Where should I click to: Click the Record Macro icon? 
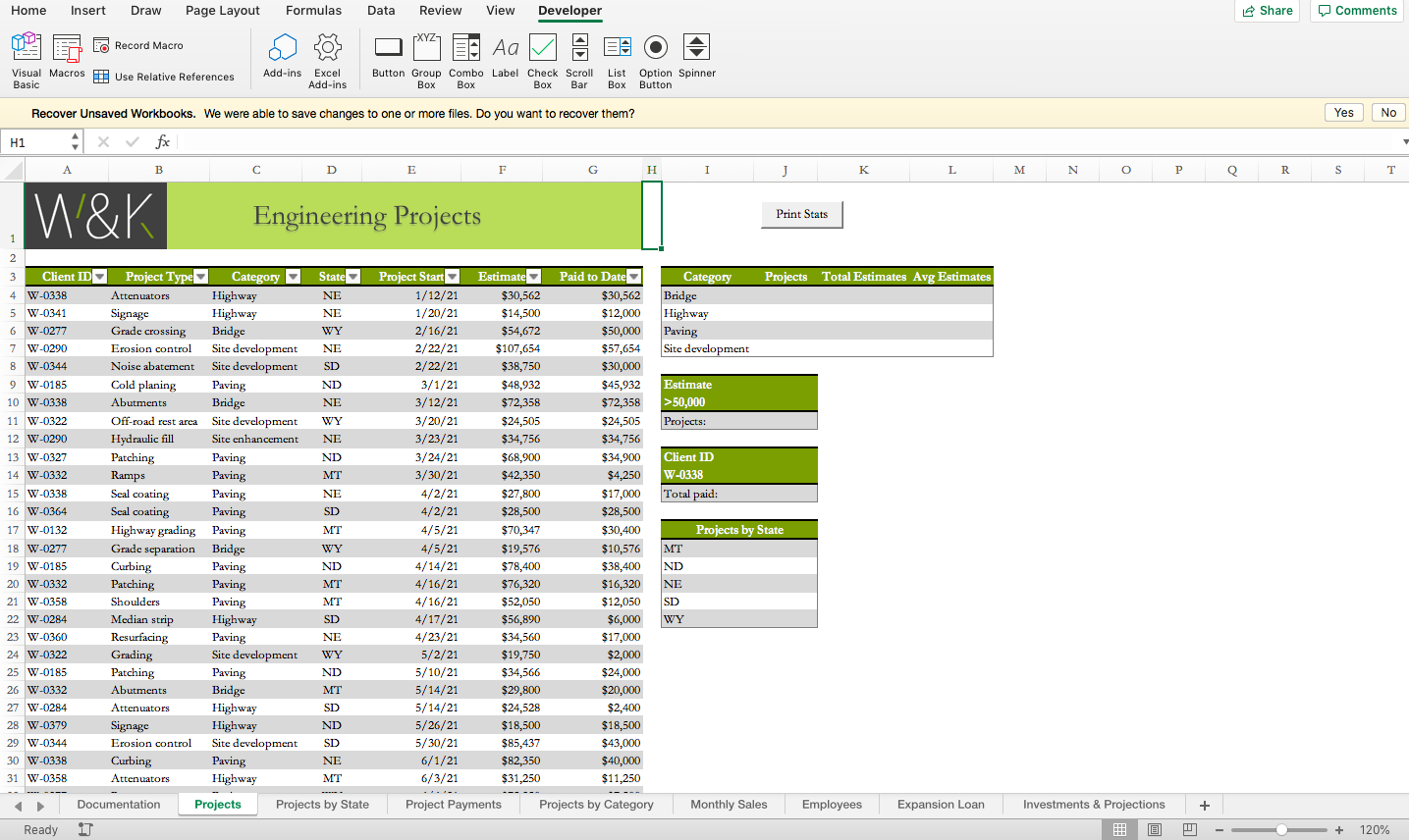point(101,45)
